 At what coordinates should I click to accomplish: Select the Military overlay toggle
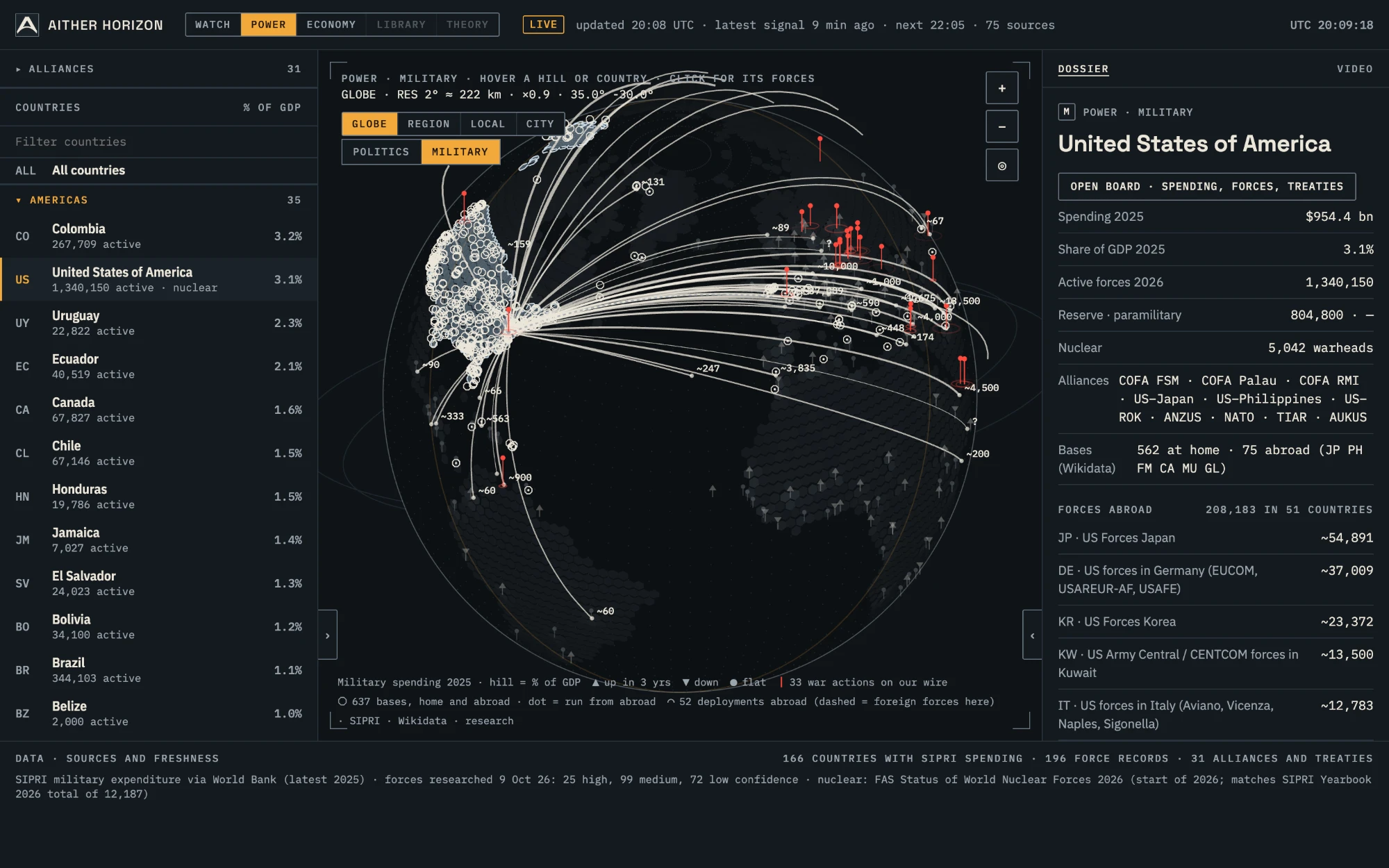coord(460,151)
